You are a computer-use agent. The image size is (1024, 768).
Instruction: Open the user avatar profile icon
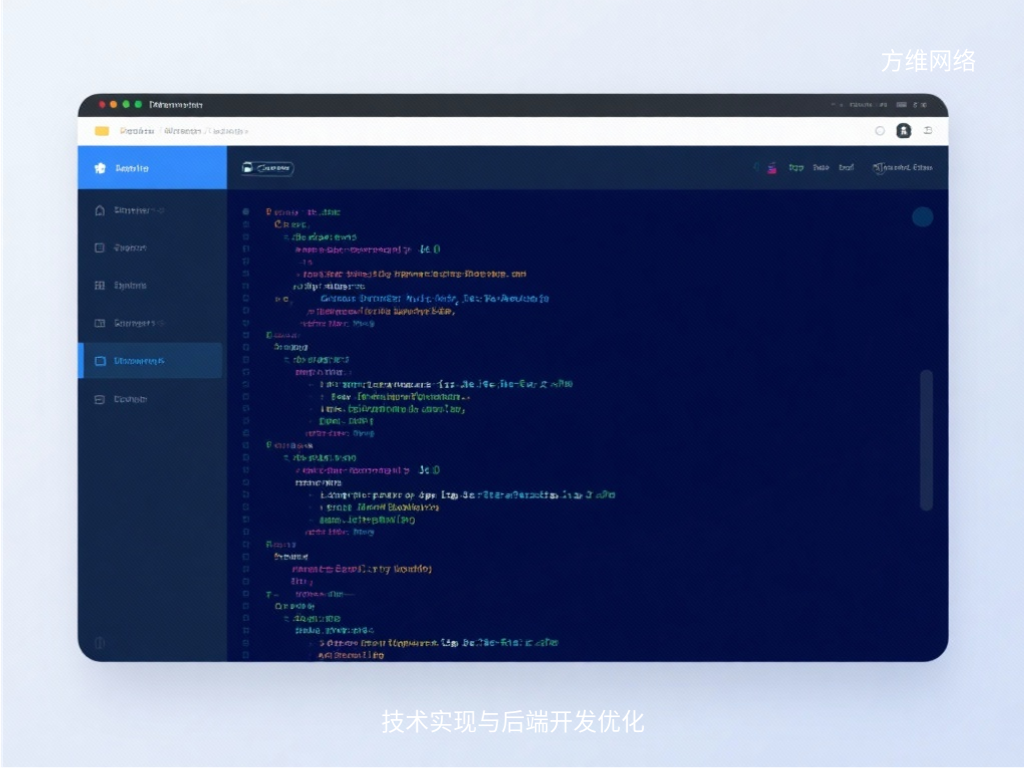[903, 131]
